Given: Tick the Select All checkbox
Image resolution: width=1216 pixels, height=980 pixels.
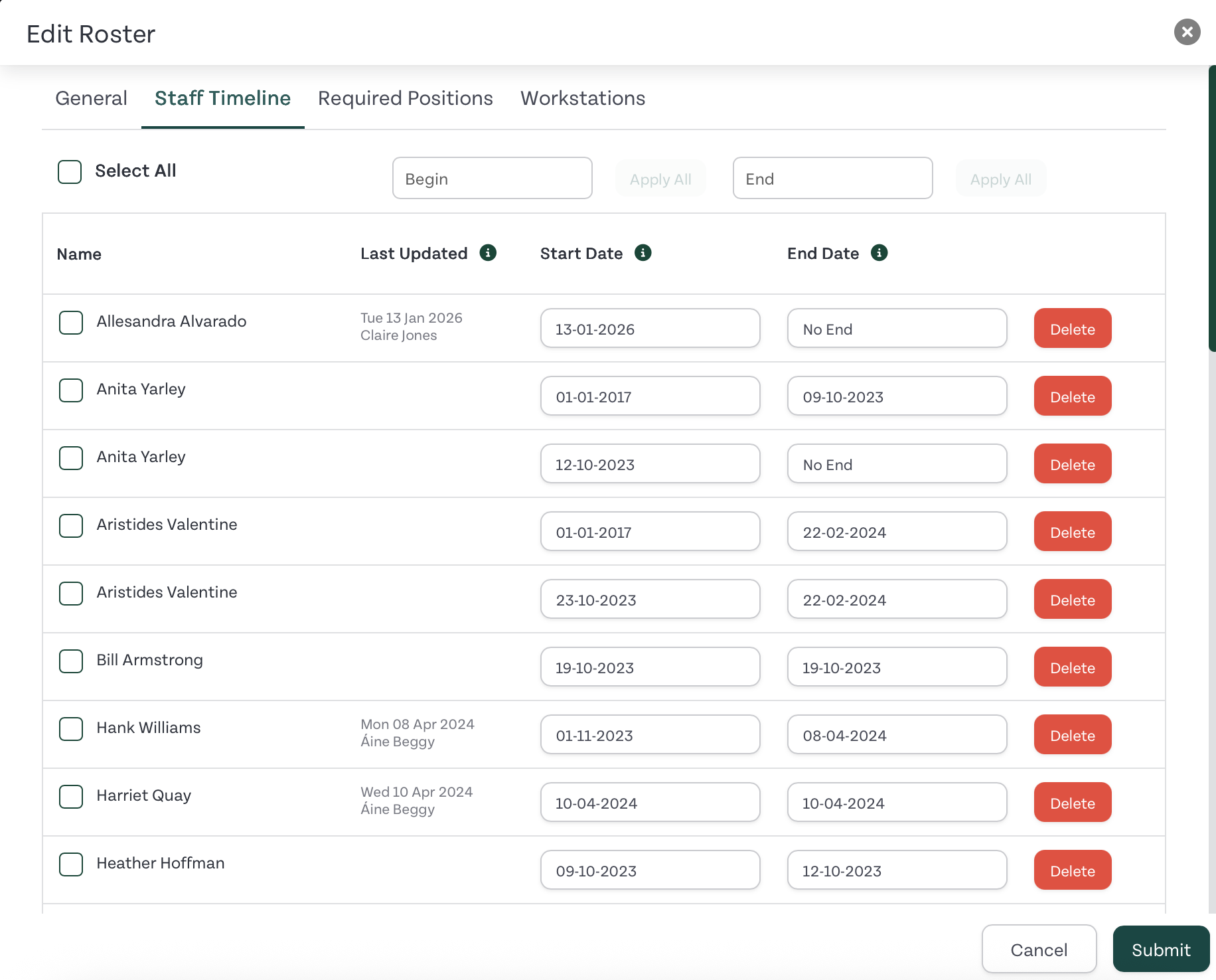Looking at the screenshot, I should [x=70, y=171].
